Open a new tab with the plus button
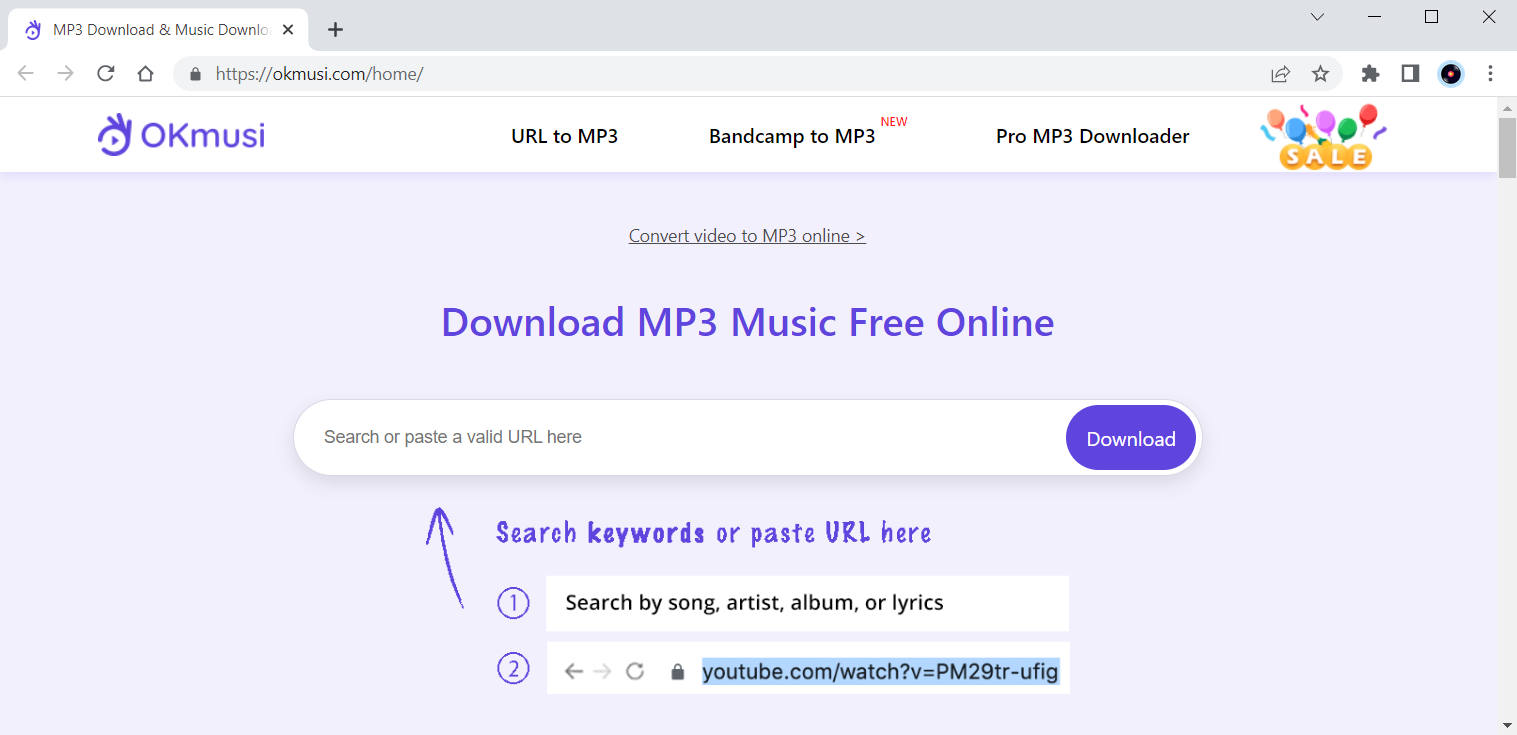 tap(336, 29)
